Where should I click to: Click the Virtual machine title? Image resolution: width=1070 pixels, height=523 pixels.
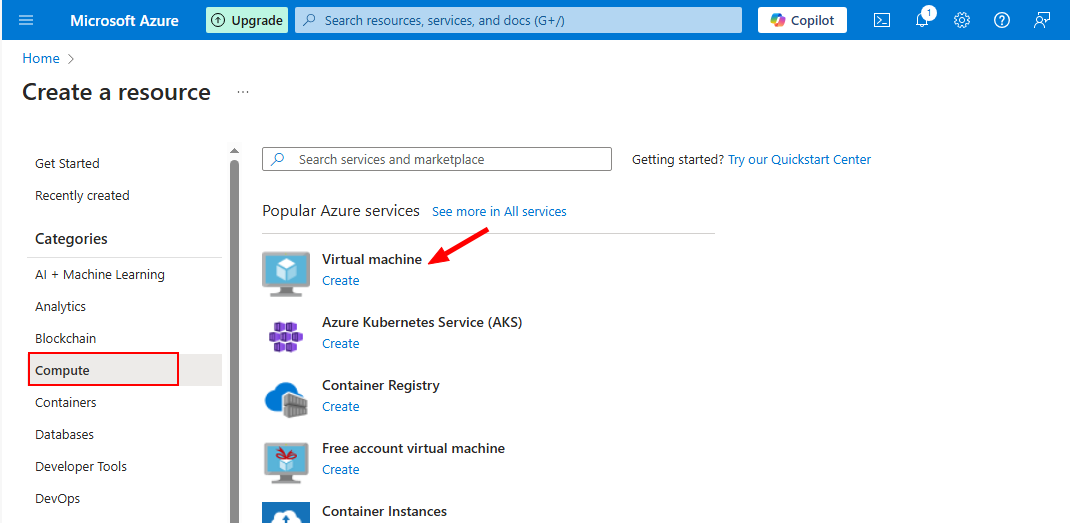(x=372, y=259)
